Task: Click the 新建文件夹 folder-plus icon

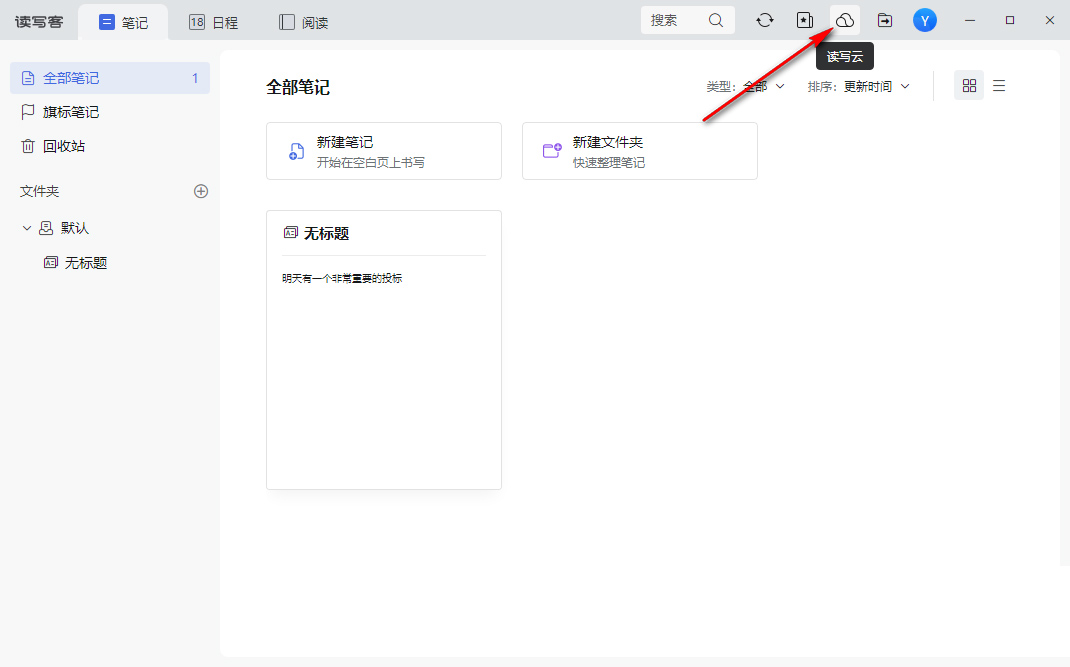Action: click(551, 151)
